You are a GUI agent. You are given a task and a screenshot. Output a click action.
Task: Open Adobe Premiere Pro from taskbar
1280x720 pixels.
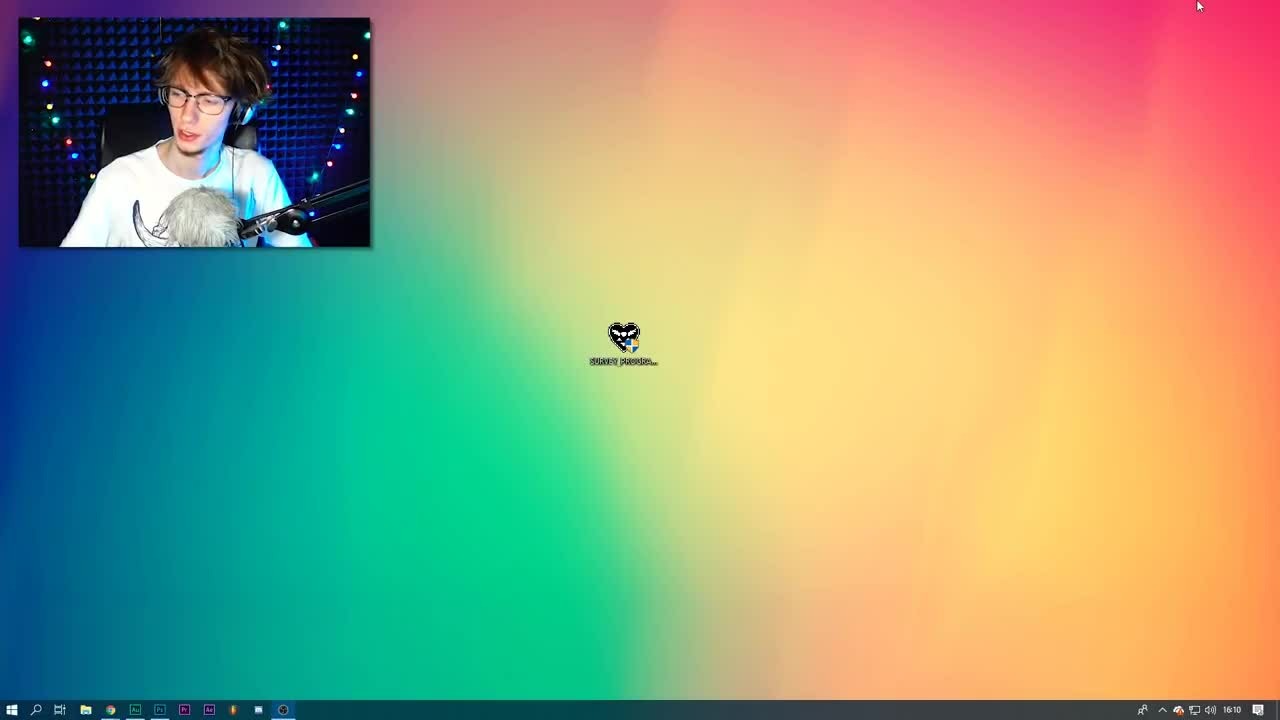coord(184,710)
